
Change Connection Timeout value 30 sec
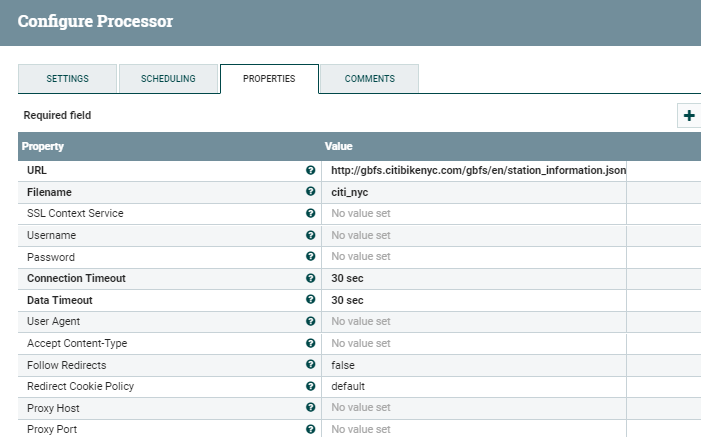[x=474, y=278]
